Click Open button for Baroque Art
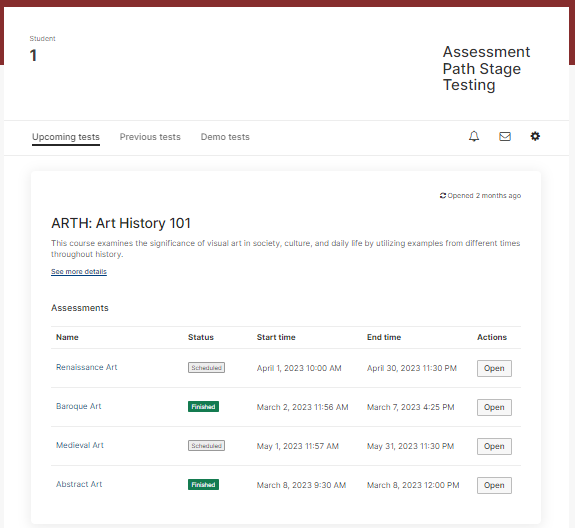This screenshot has width=575, height=528. (x=494, y=407)
